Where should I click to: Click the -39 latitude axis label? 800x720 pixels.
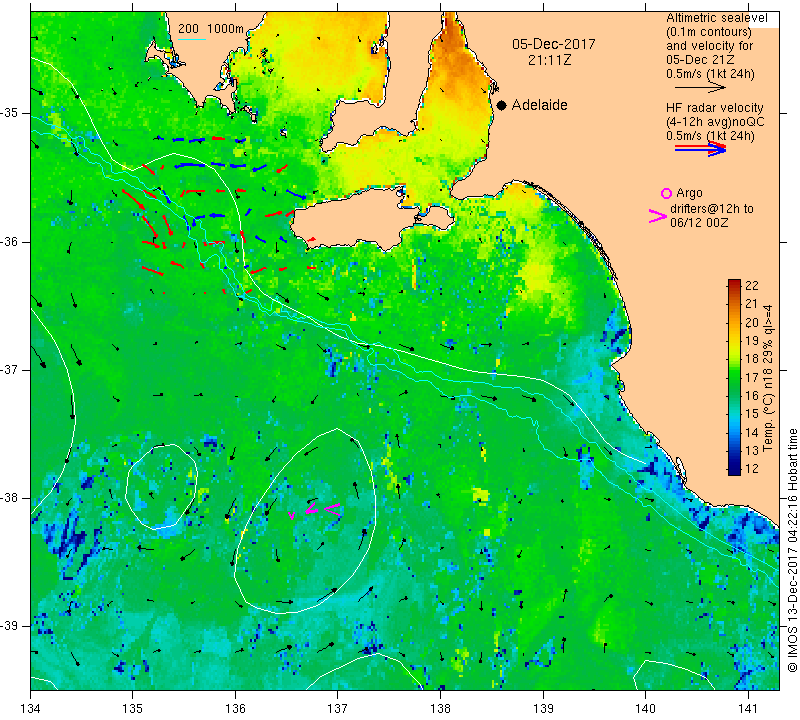(x=9, y=626)
